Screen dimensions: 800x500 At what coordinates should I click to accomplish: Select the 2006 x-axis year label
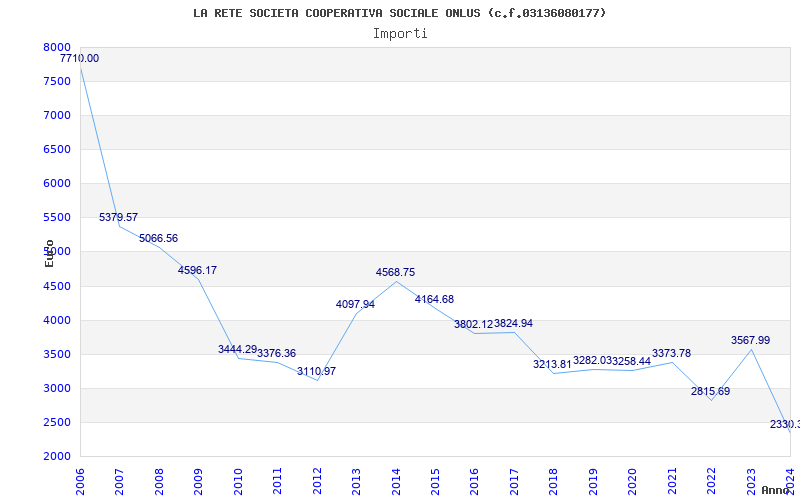click(80, 481)
